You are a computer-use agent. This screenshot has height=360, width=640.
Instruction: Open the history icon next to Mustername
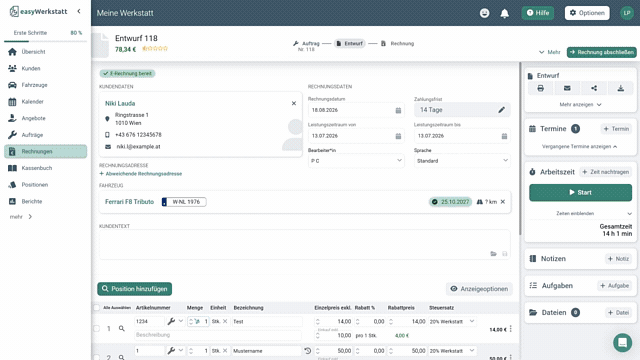click(x=308, y=351)
